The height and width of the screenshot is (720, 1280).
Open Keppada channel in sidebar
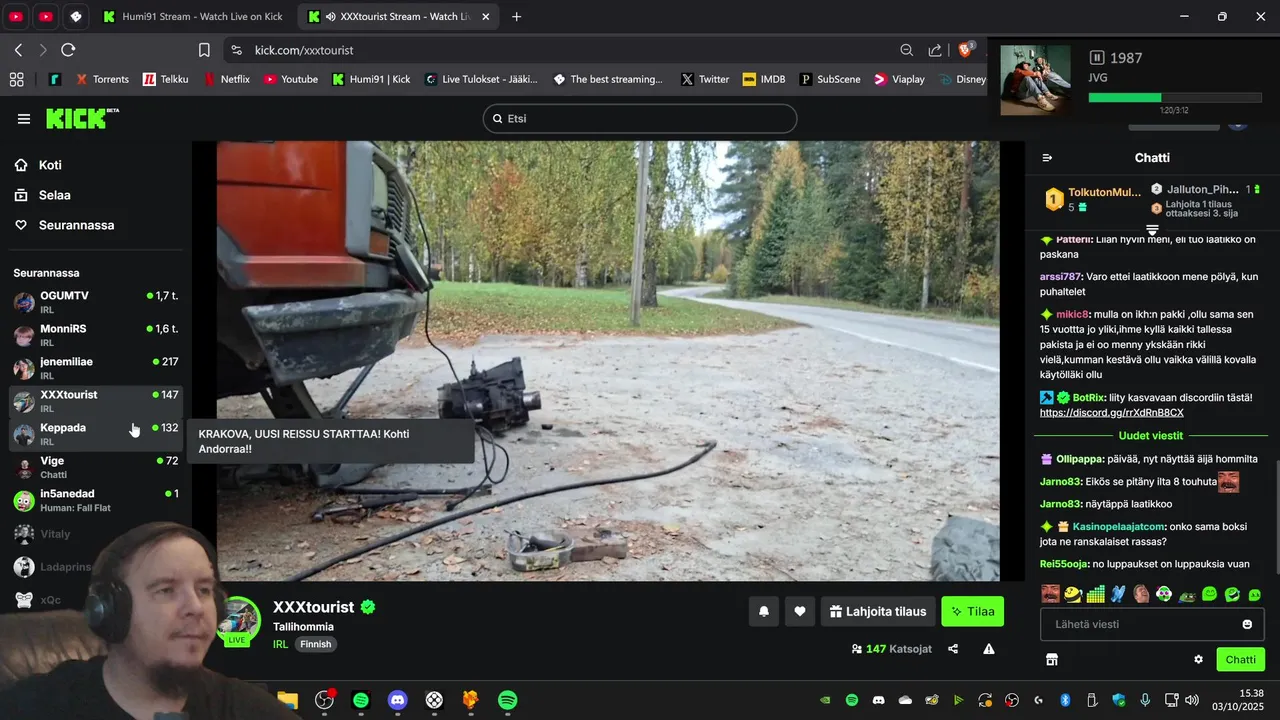tap(96, 434)
